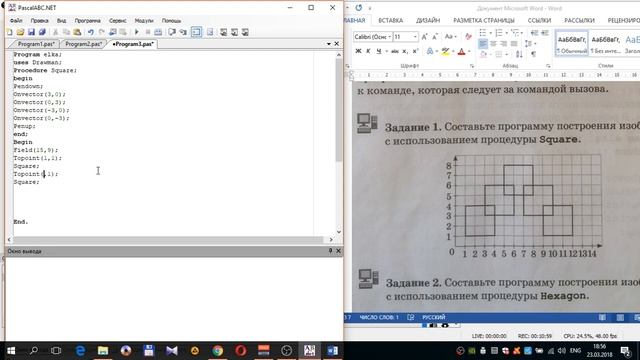The width and height of the screenshot is (640, 360).
Task: Open the Сервис menu
Action: pyautogui.click(x=118, y=20)
